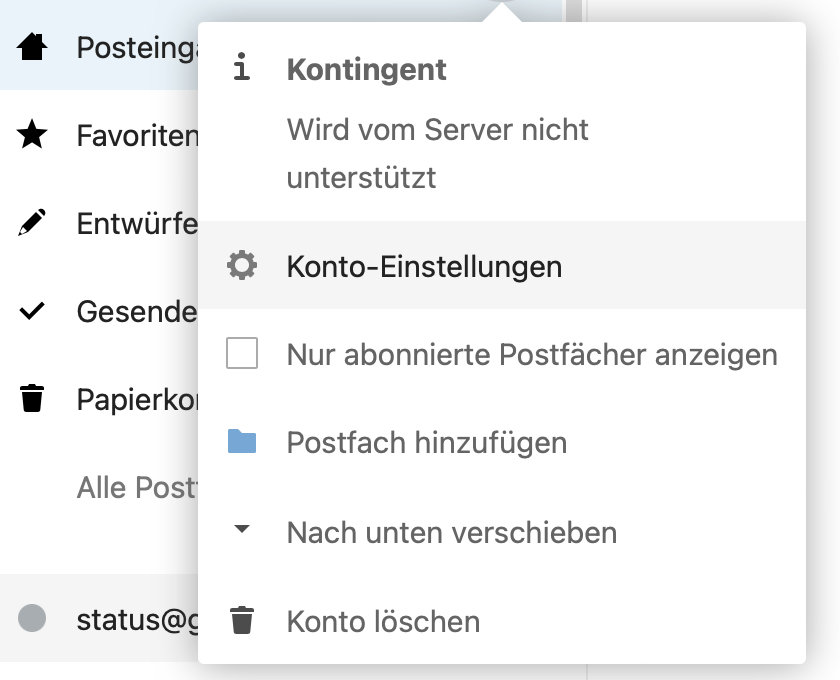Click the trash icon beside Konto löschen
This screenshot has width=840, height=680.
coord(242,620)
